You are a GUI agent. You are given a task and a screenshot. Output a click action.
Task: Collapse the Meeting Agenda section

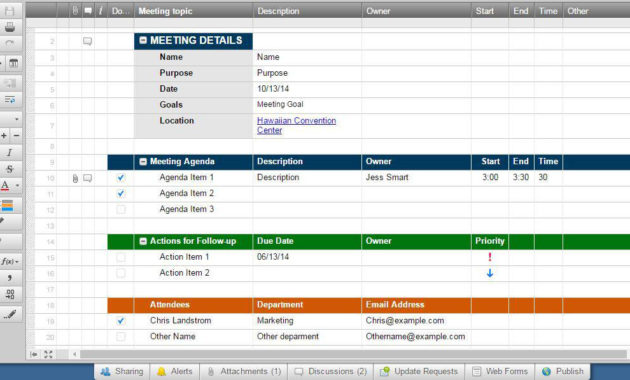[x=143, y=161]
